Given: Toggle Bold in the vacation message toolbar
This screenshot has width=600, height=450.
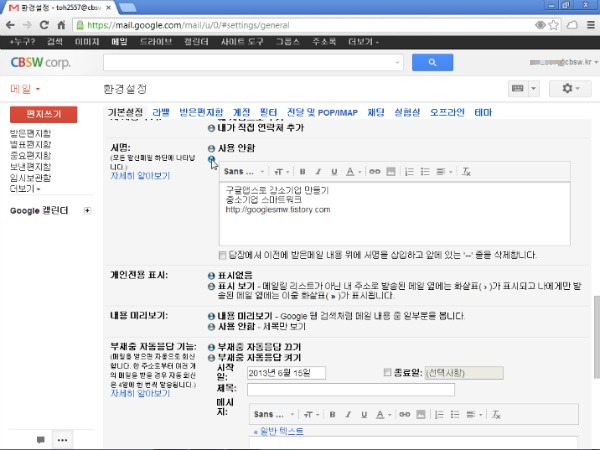Looking at the screenshot, I should [x=333, y=414].
